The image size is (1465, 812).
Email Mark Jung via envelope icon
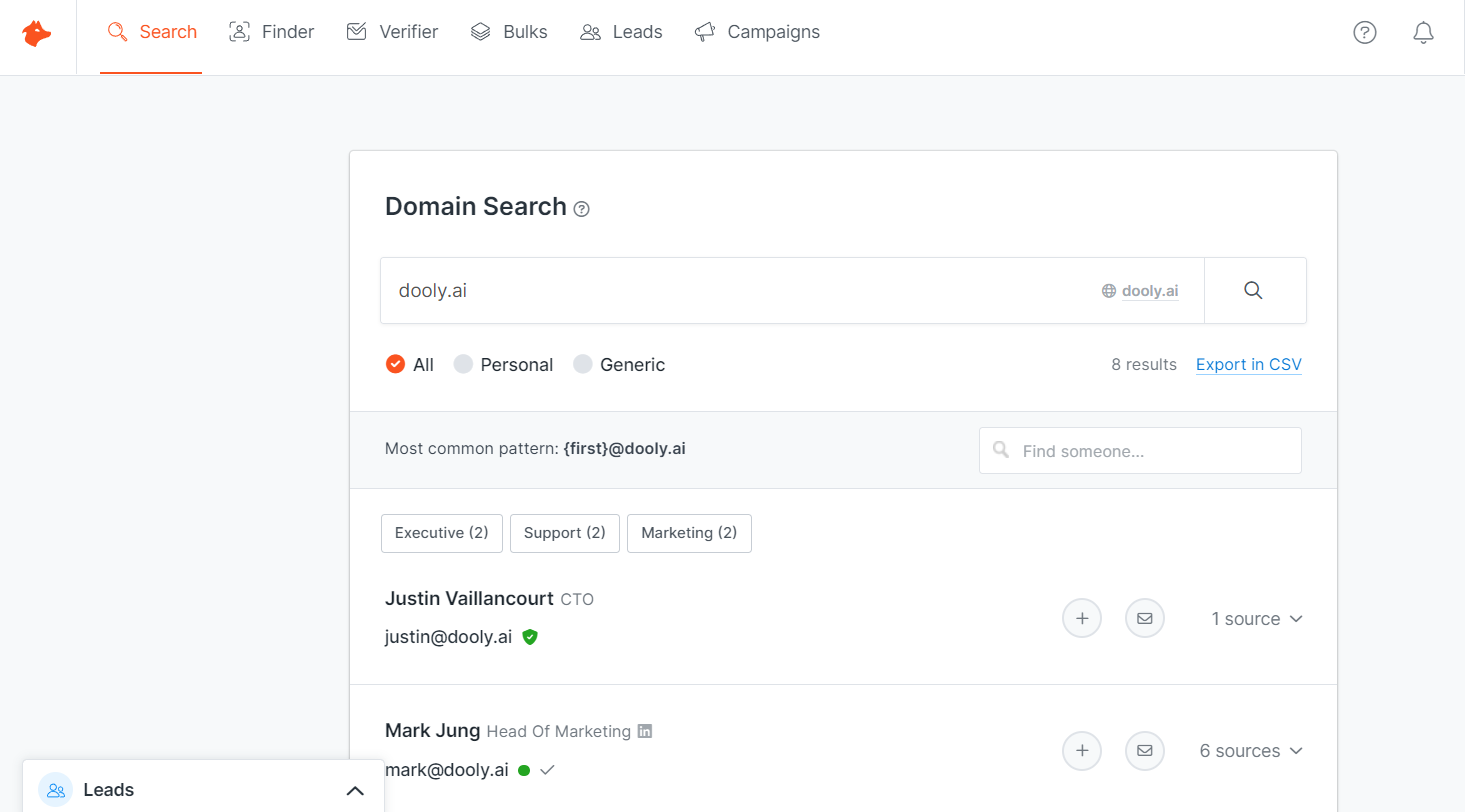1145,750
